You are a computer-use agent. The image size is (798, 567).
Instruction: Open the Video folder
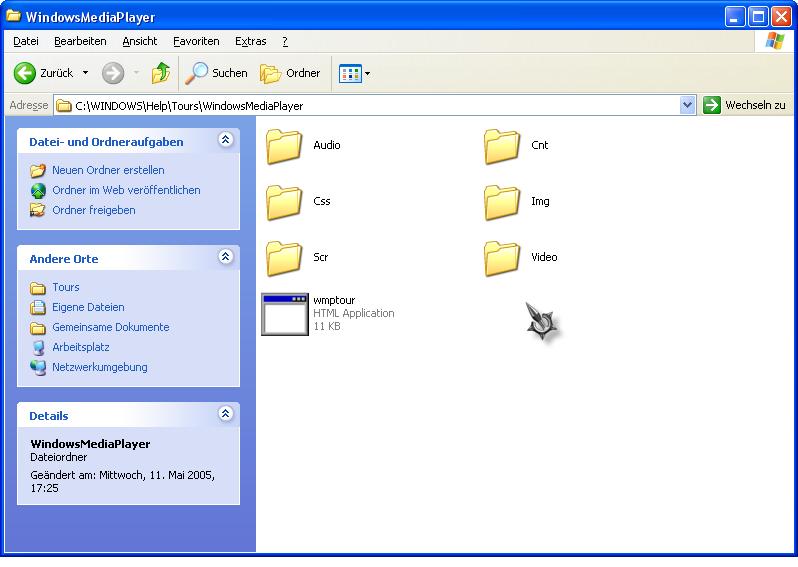(x=502, y=258)
